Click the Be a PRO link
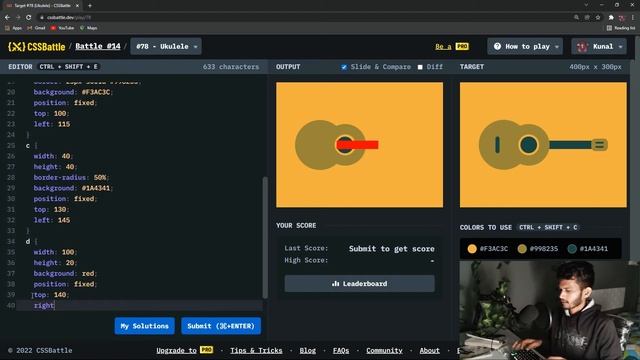 [x=451, y=47]
